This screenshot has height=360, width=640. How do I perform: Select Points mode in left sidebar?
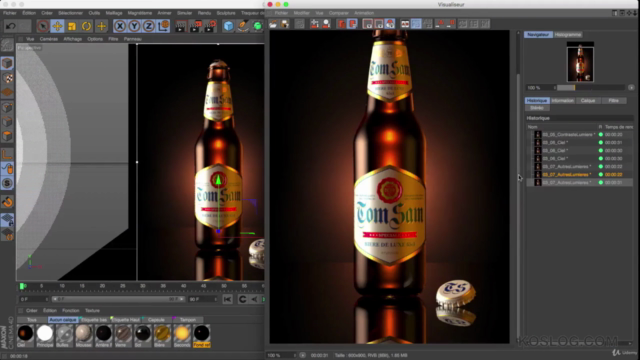coord(7,107)
